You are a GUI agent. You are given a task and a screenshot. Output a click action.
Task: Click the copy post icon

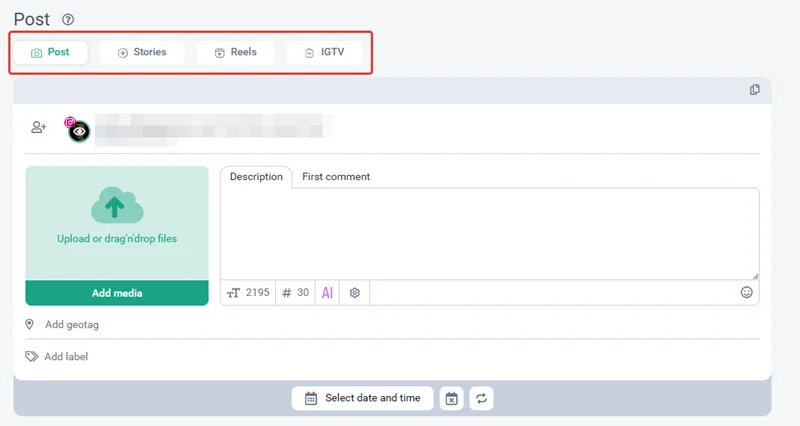tap(755, 90)
